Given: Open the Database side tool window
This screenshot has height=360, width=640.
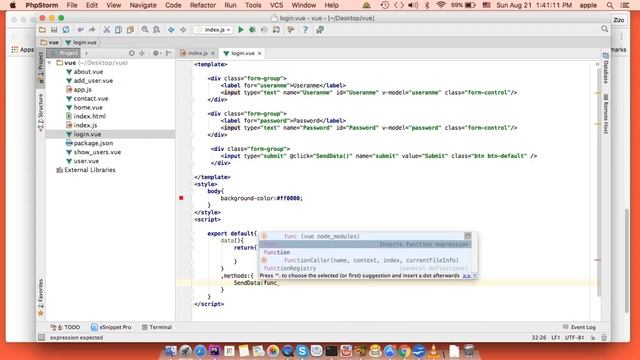Looking at the screenshot, I should [x=606, y=68].
